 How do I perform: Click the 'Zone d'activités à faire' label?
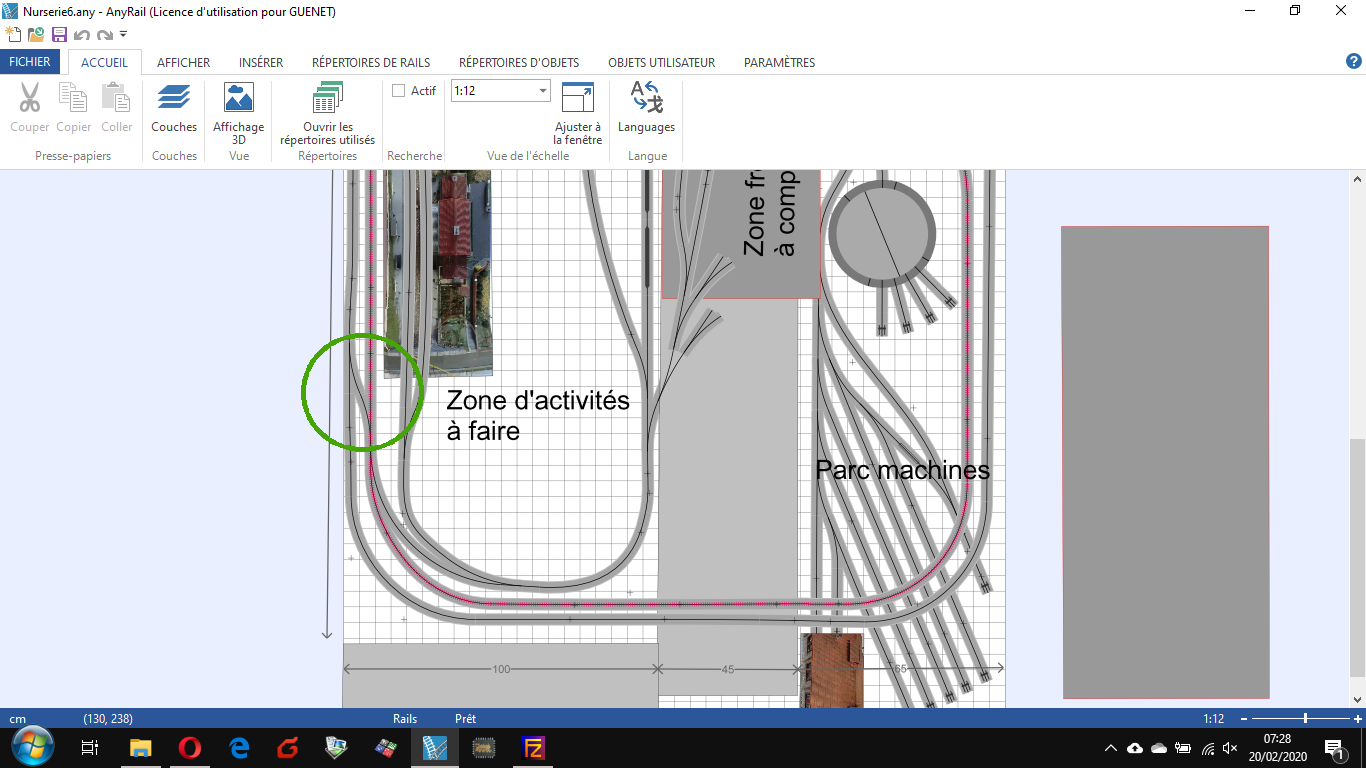[x=538, y=416]
